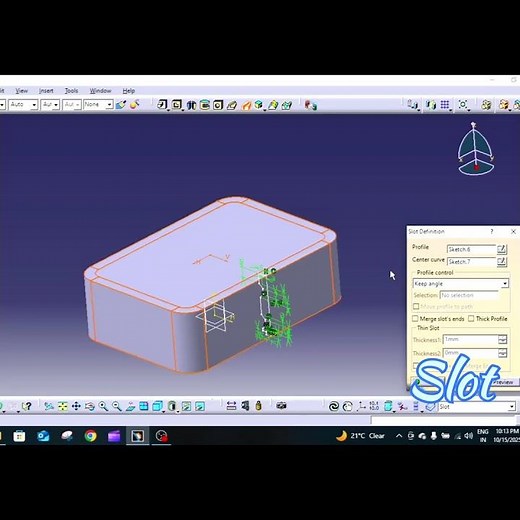
Task: Select the Pocket tool icon
Action: [176, 105]
